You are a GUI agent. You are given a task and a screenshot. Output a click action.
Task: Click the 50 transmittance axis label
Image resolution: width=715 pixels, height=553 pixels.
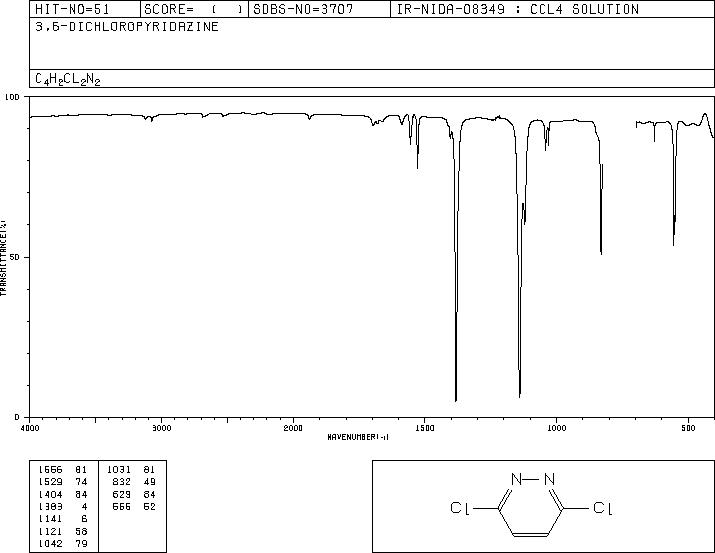point(16,257)
